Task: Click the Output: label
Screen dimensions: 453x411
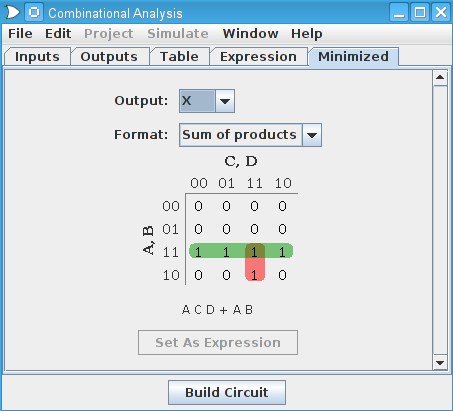Action: pyautogui.click(x=141, y=101)
